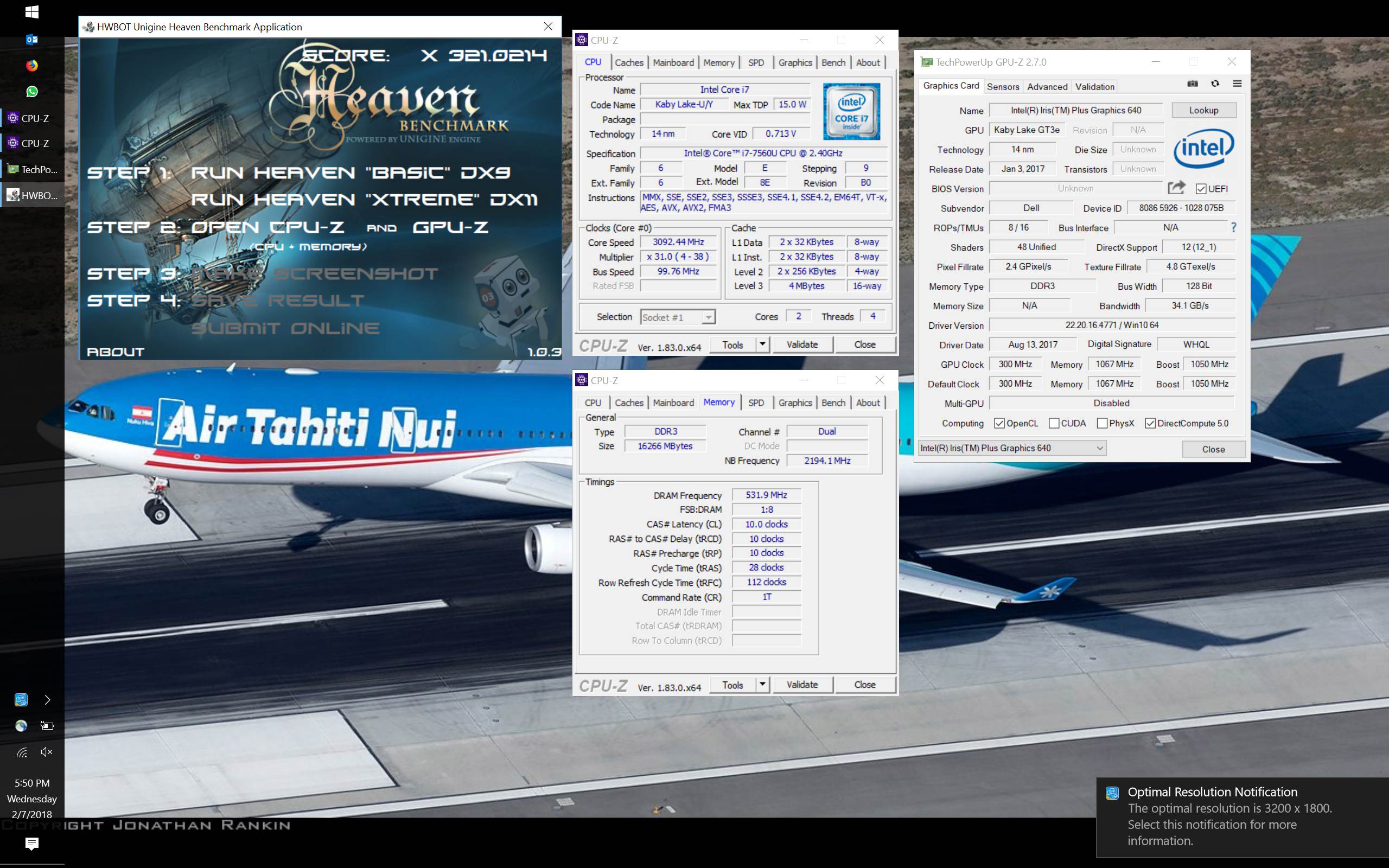1389x868 pixels.
Task: Open Wi-Fi network tray icon
Action: coord(21,752)
